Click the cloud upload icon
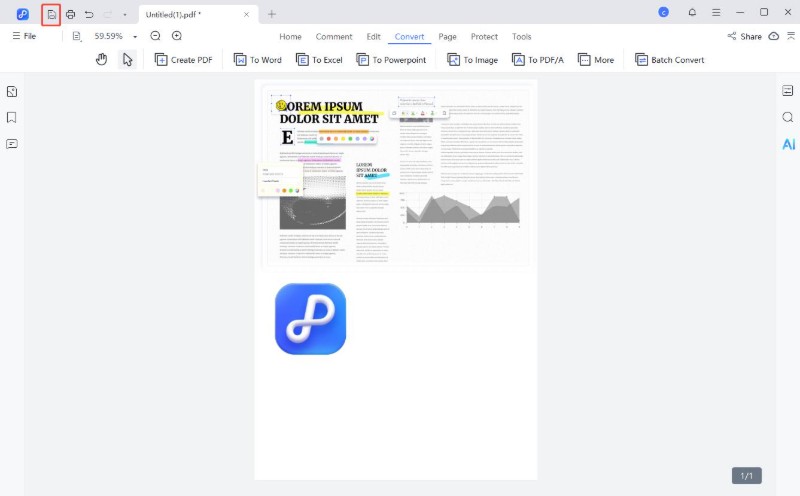The image size is (800, 496). [774, 36]
